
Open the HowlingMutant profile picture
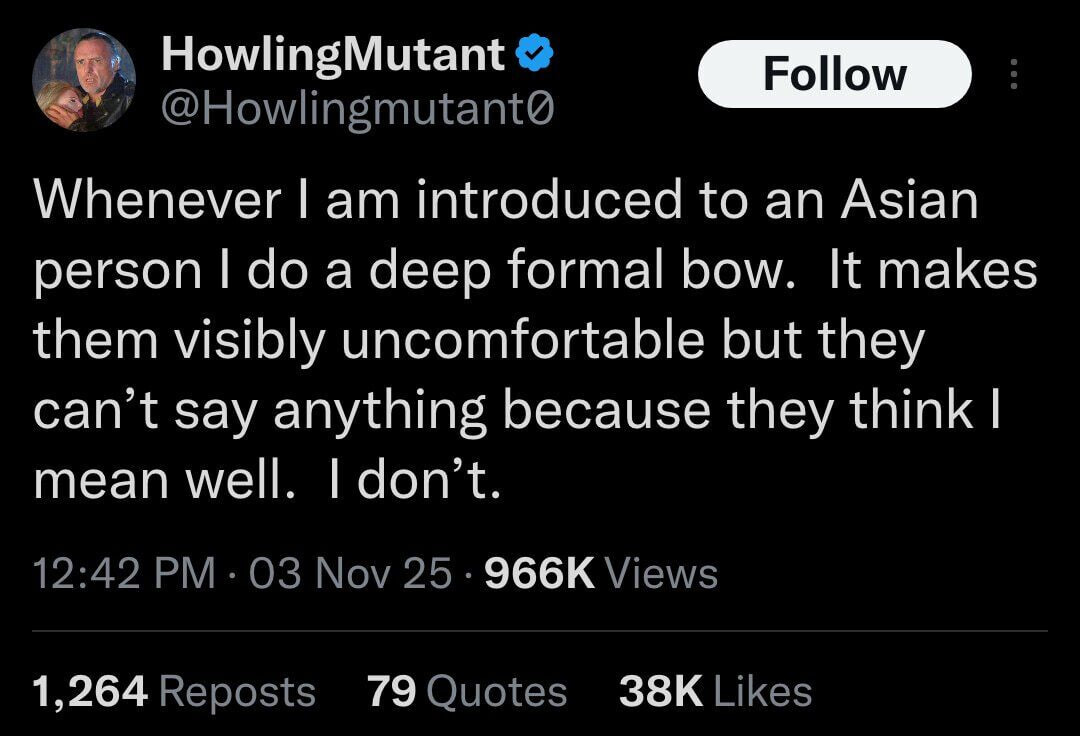point(84,80)
